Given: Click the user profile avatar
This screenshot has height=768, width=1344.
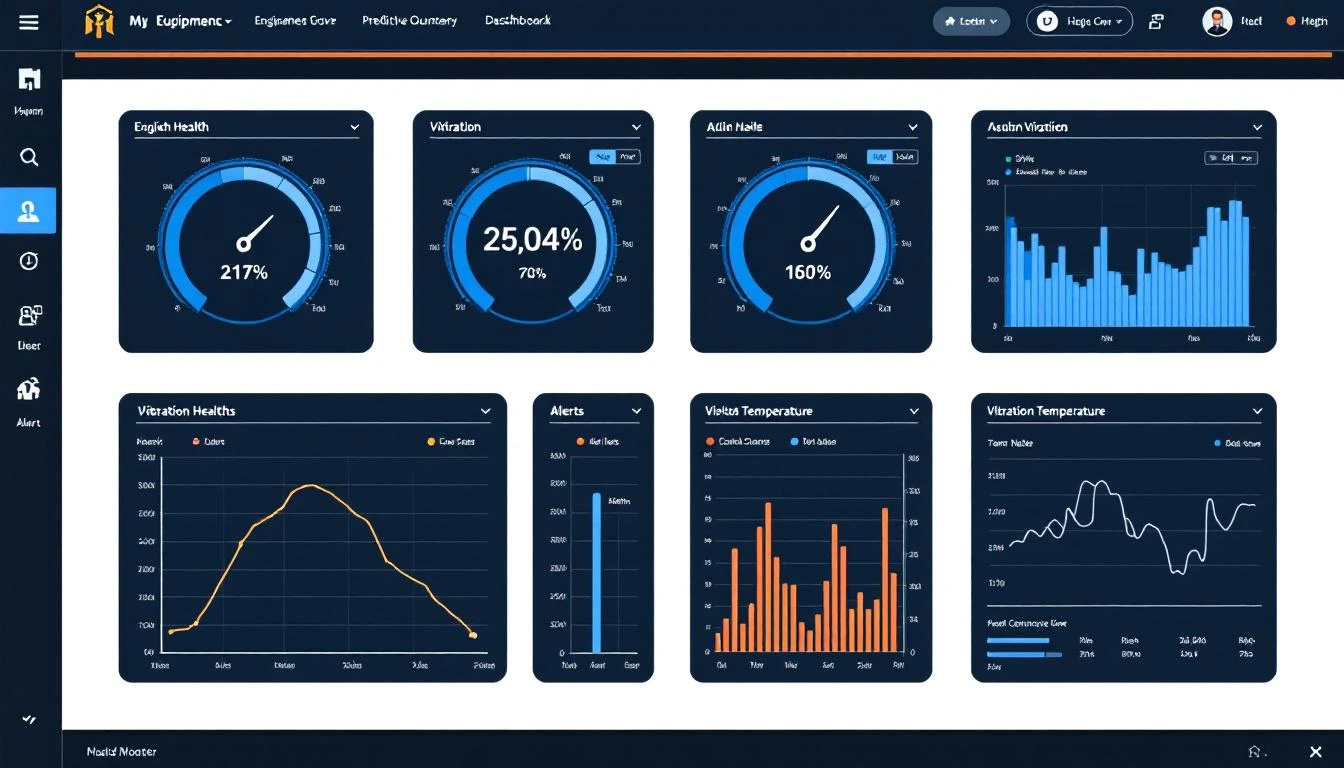Looking at the screenshot, I should (x=1218, y=20).
